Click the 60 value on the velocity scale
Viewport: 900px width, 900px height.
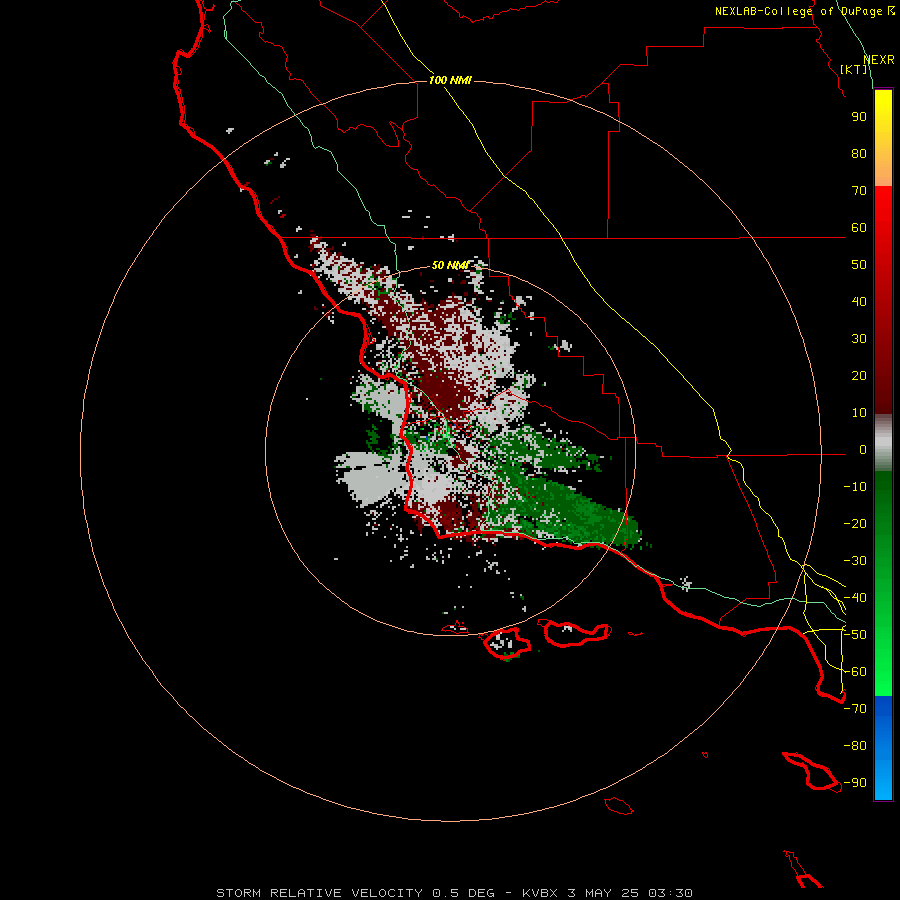tap(859, 228)
